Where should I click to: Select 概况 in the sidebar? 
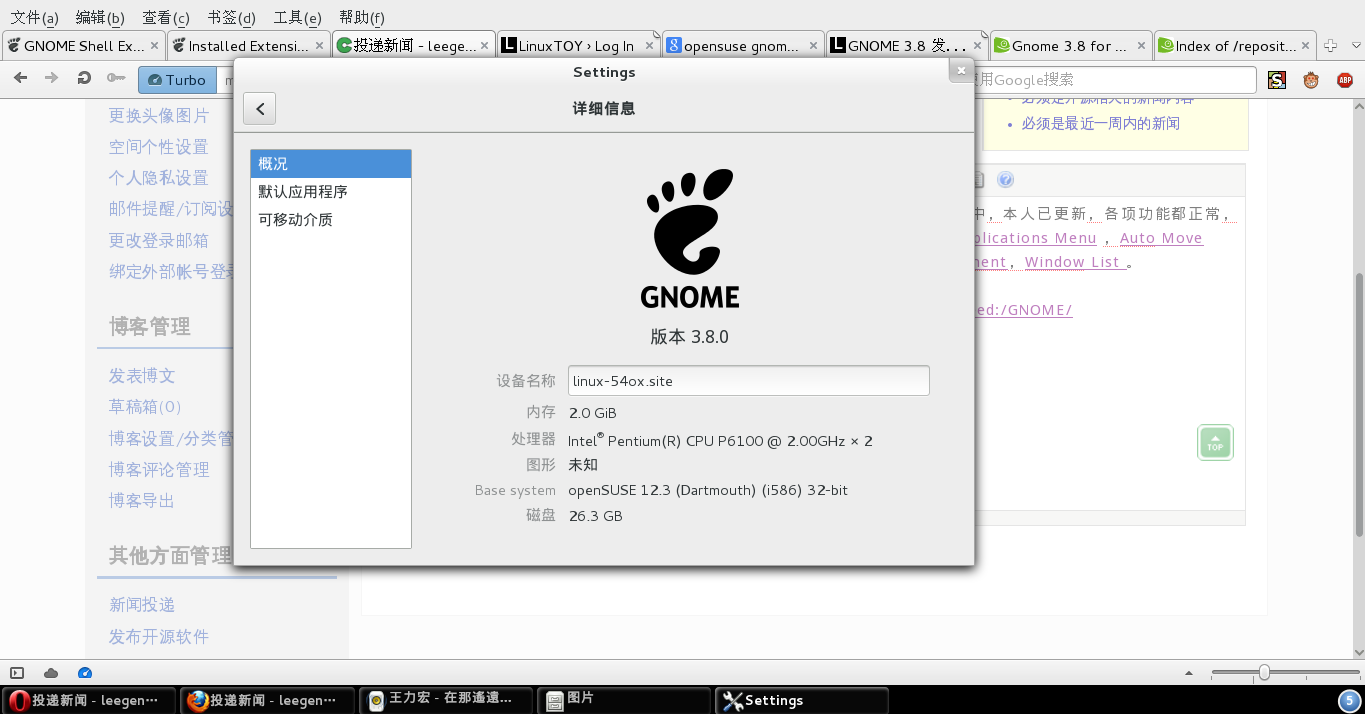click(x=331, y=164)
